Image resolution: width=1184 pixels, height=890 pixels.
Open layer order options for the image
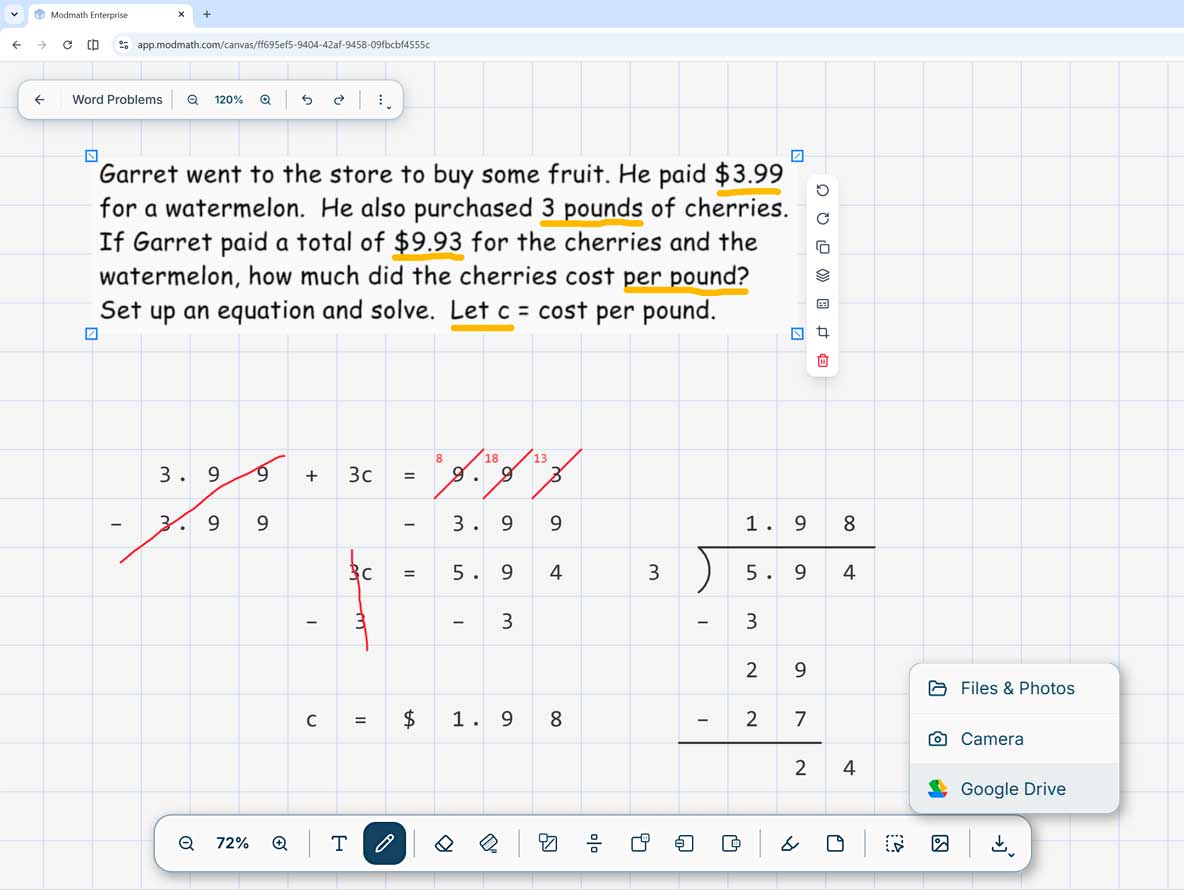pyautogui.click(x=823, y=276)
